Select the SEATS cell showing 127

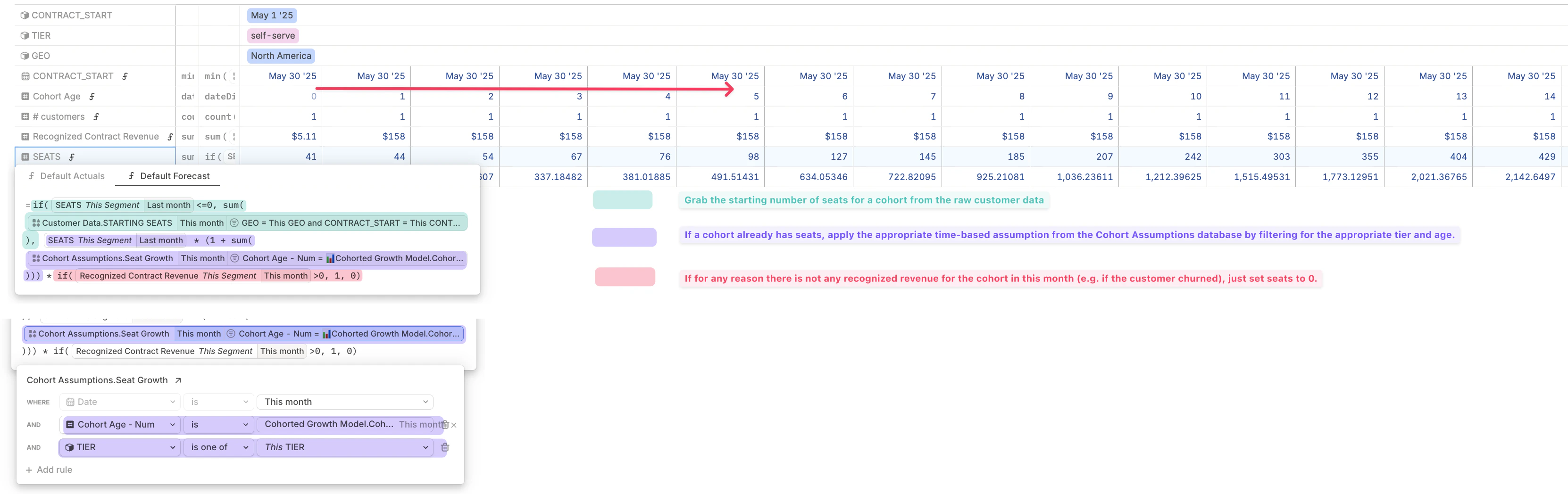tap(809, 157)
